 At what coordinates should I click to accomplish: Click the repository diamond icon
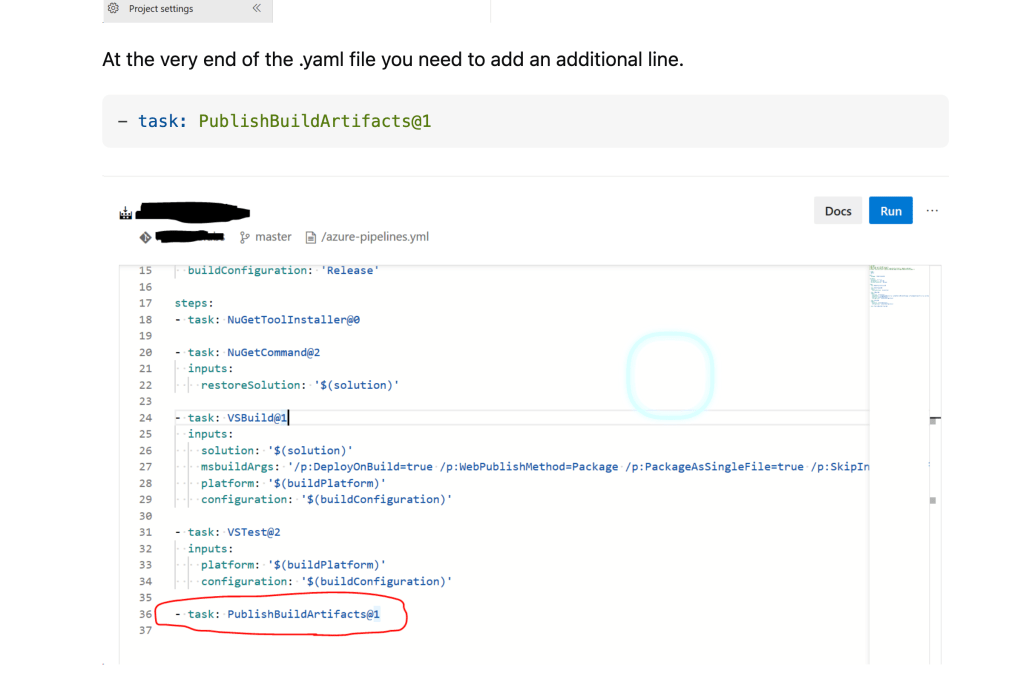145,238
